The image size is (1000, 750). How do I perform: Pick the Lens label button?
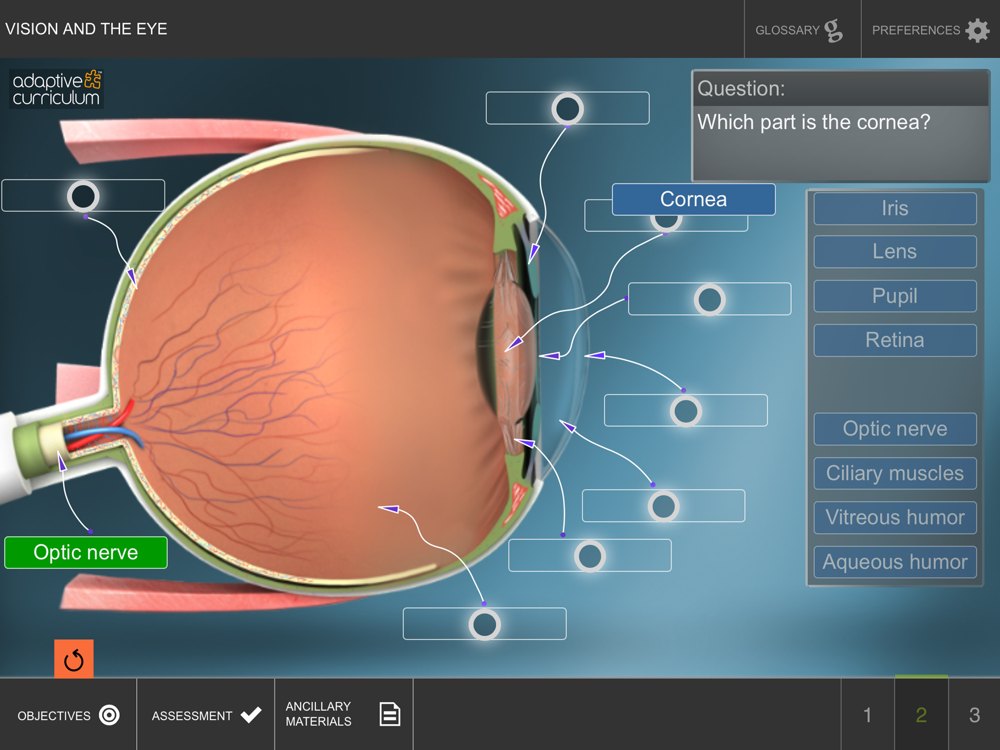click(895, 252)
